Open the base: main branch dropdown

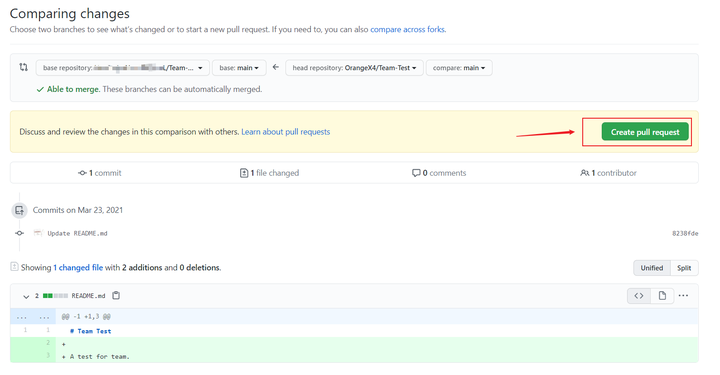239,68
